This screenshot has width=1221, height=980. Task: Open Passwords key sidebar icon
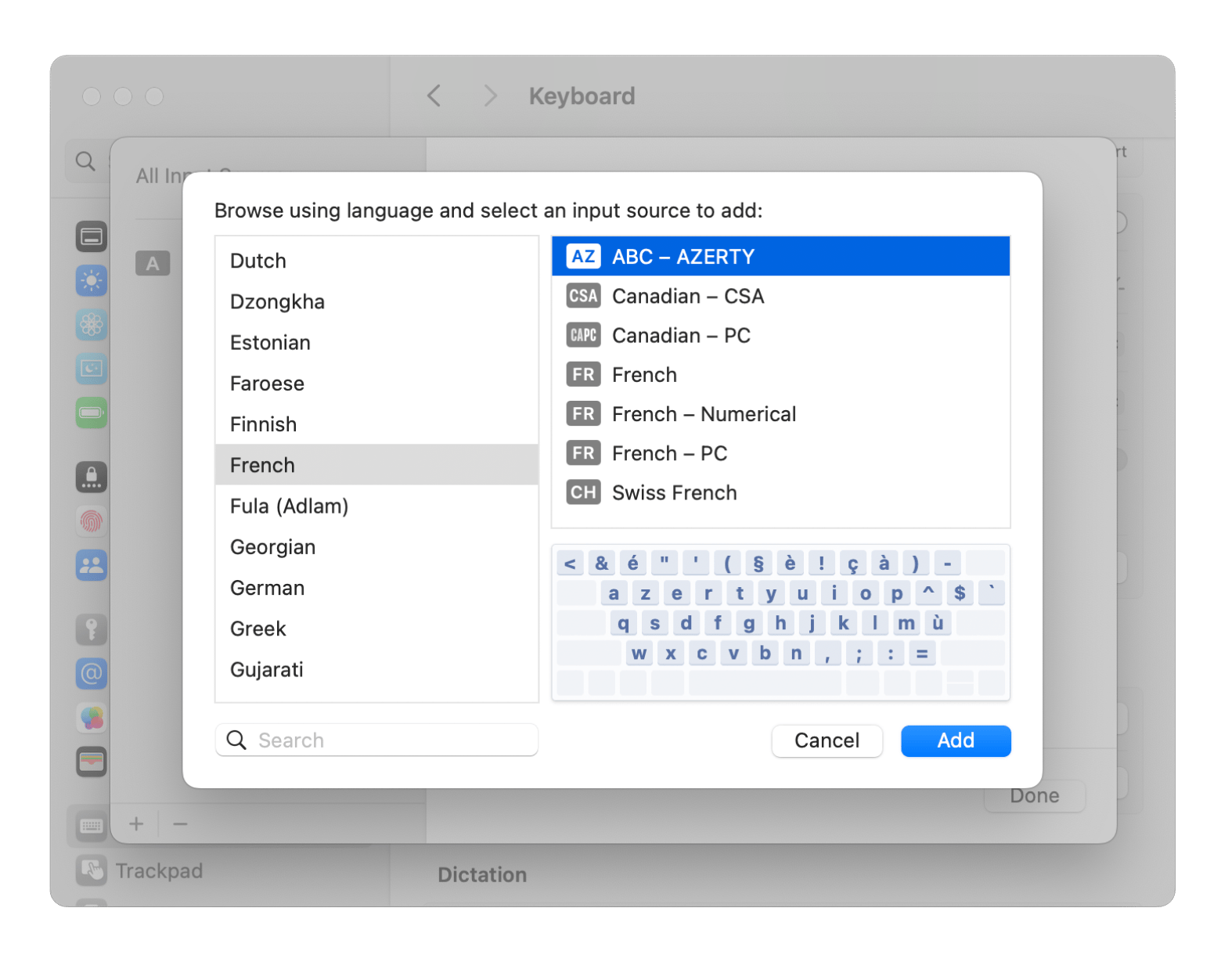tap(92, 629)
